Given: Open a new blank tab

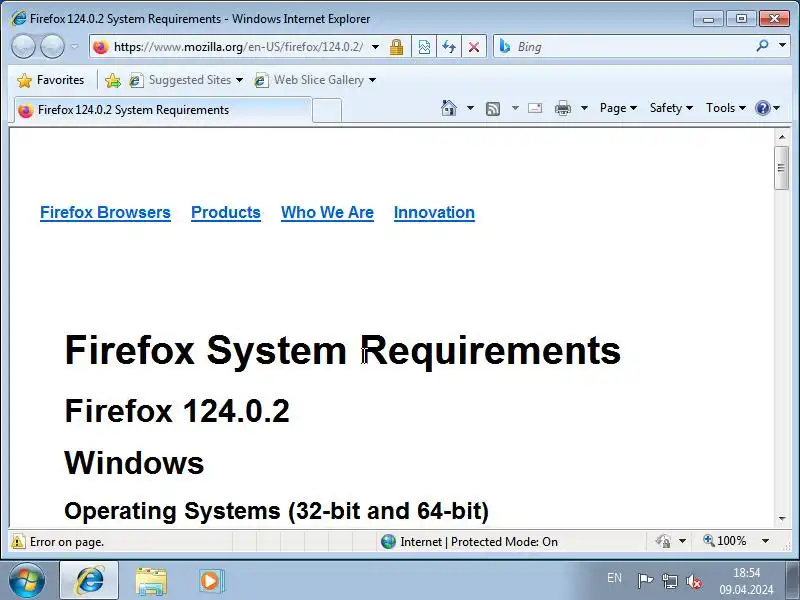Looking at the screenshot, I should (x=327, y=111).
